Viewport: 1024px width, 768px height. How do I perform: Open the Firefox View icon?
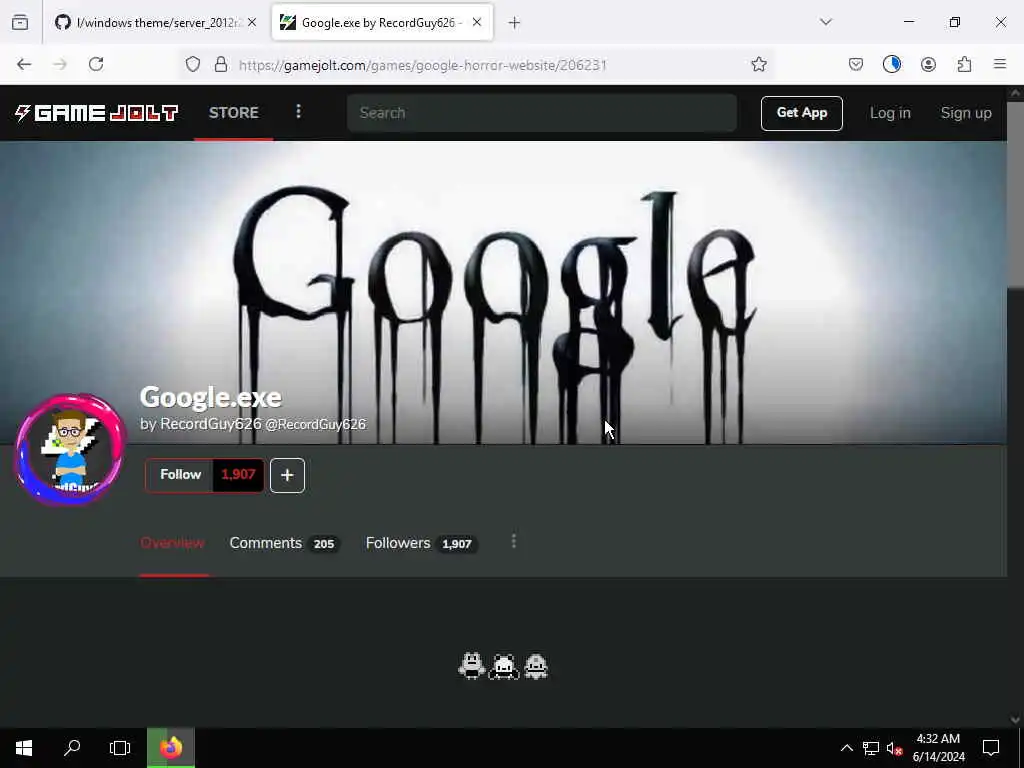coord(20,23)
